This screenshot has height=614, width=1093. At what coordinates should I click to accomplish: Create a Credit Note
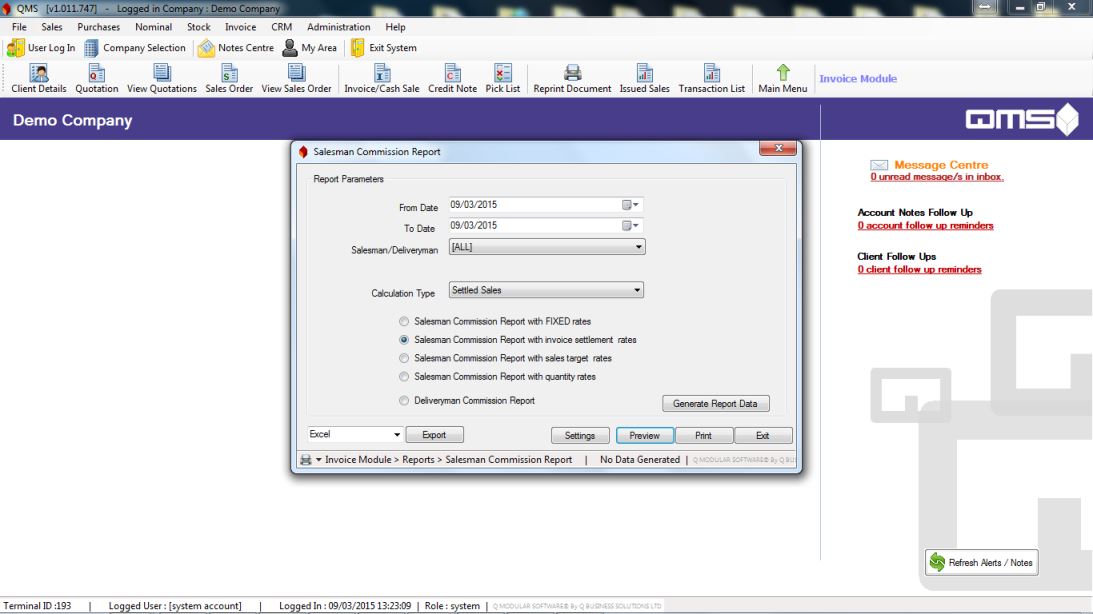(452, 79)
